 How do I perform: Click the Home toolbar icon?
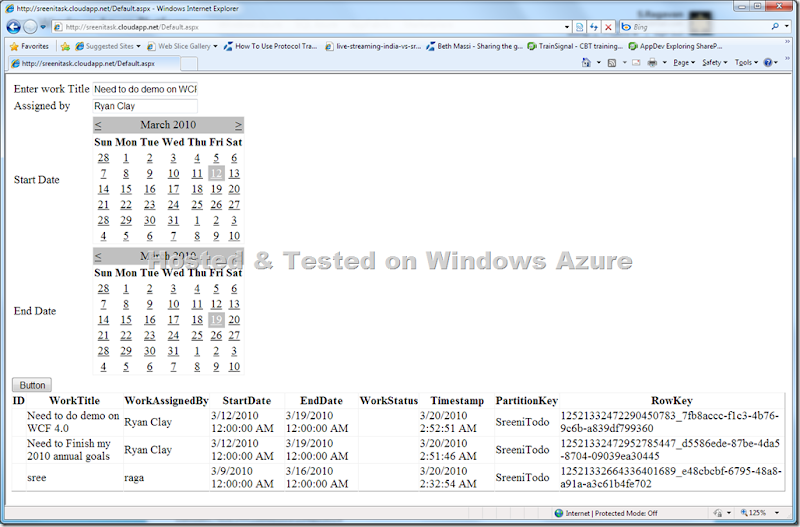pyautogui.click(x=586, y=63)
